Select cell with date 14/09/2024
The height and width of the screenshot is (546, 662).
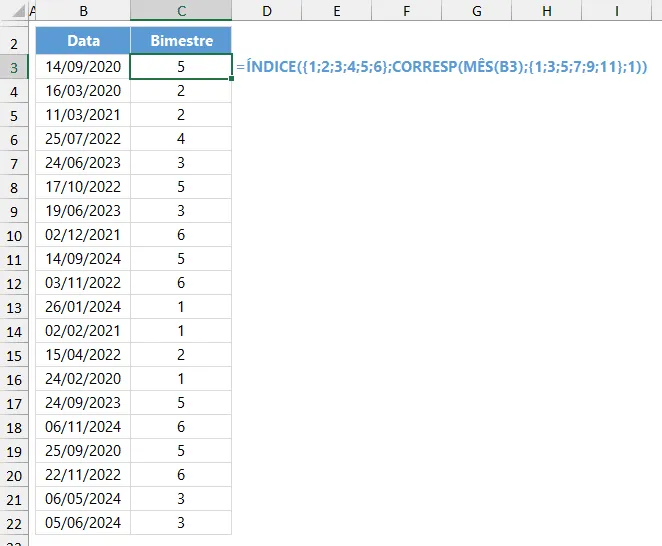(83, 259)
